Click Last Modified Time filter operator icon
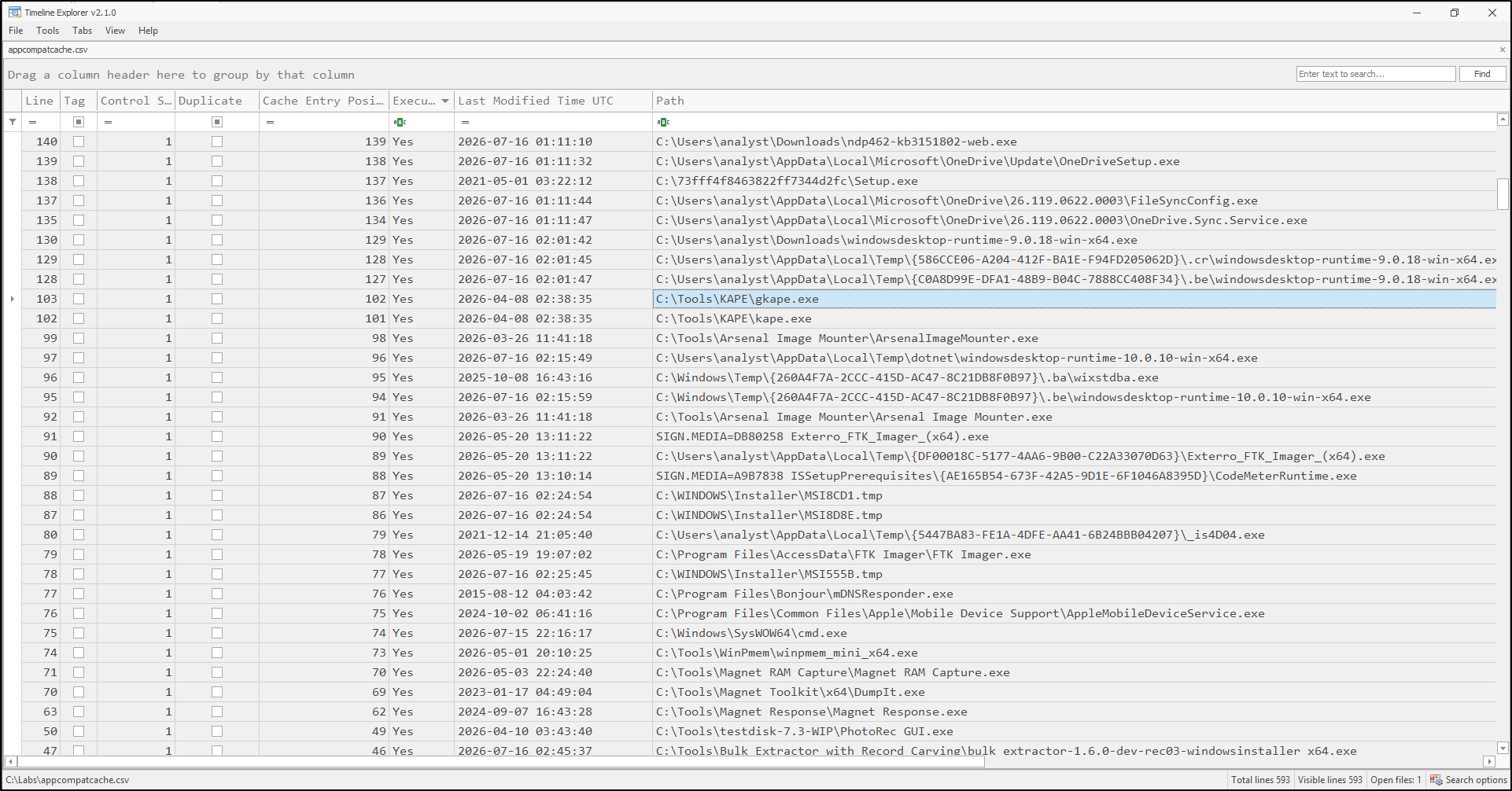The image size is (1512, 791). pyautogui.click(x=465, y=122)
